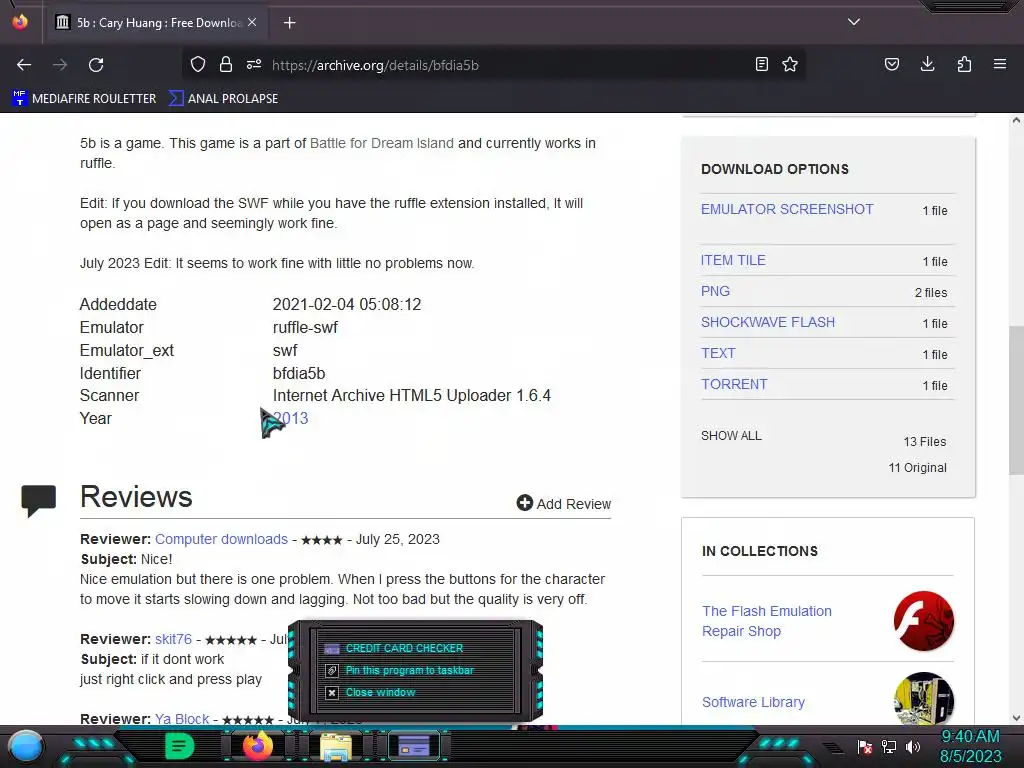Image resolution: width=1024 pixels, height=768 pixels.
Task: Close the 5b Cary Huang tab
Action: coord(252,22)
